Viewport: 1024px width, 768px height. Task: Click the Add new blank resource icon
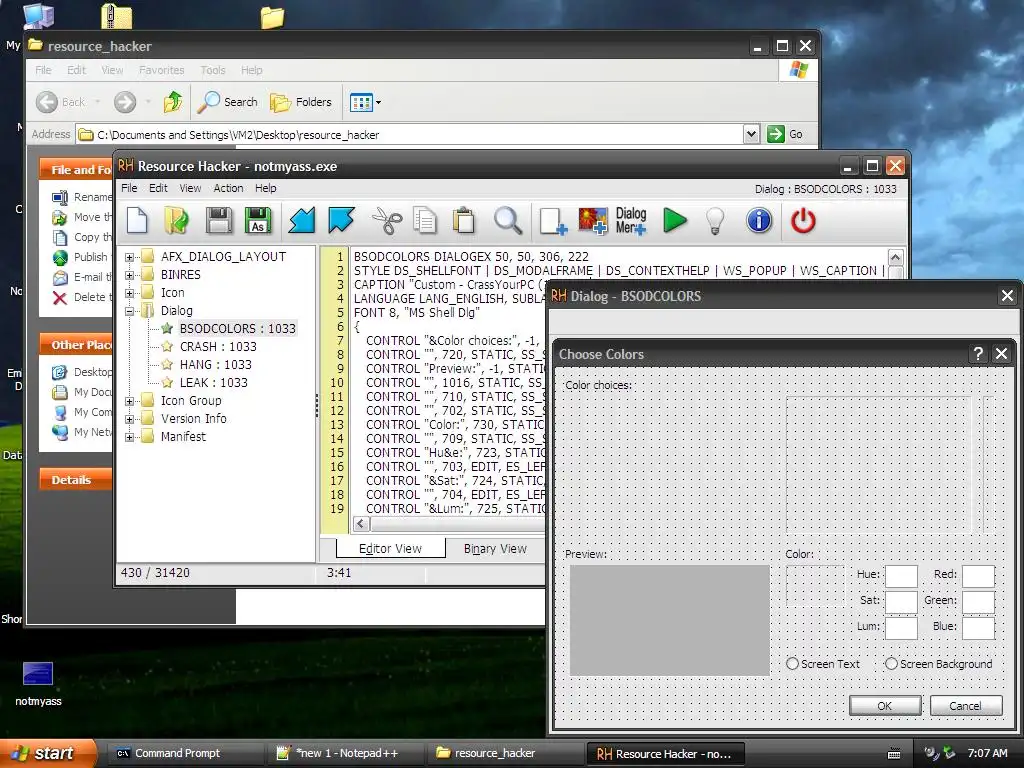(553, 221)
